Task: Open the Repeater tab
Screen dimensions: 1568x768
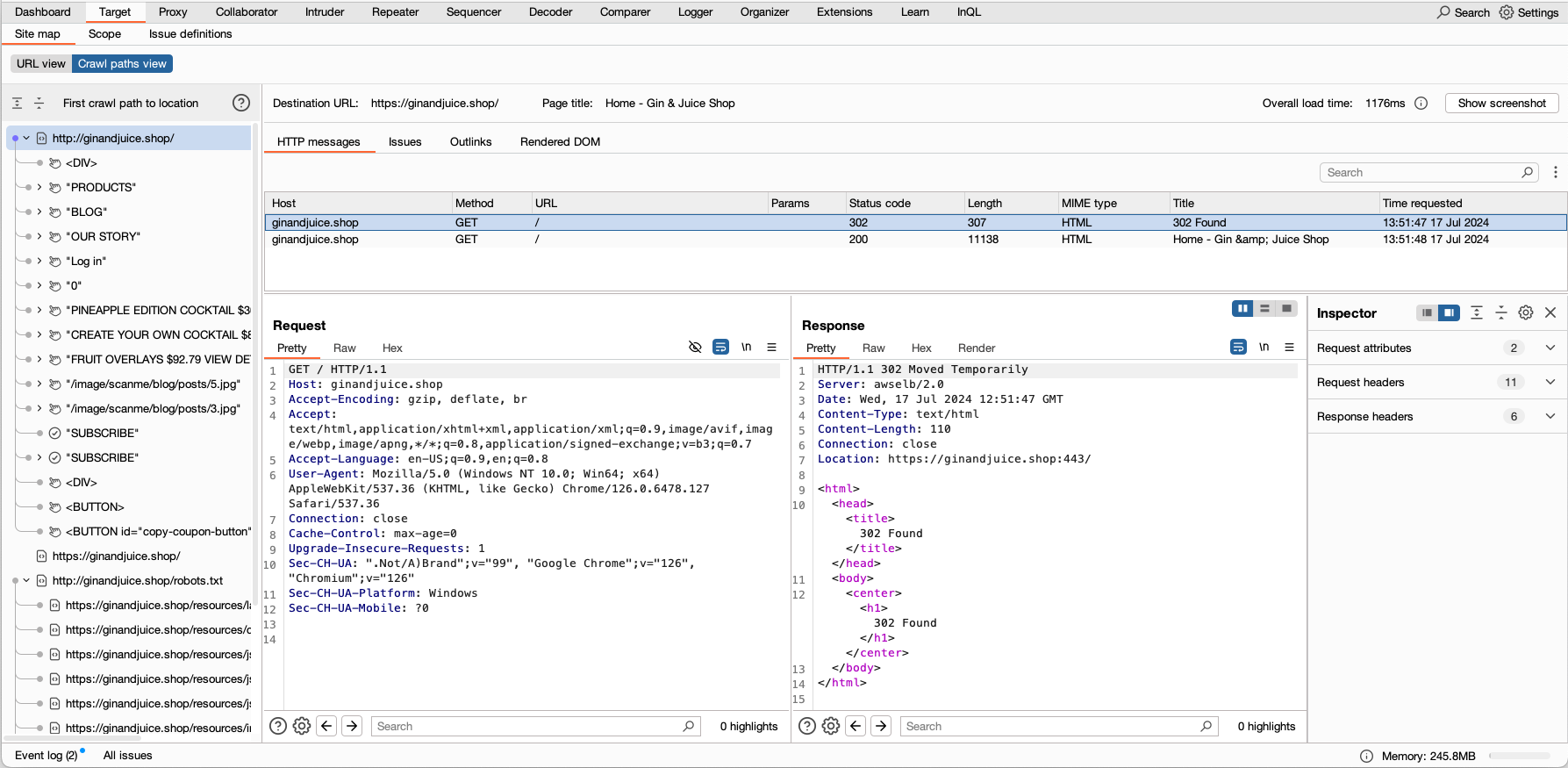Action: [395, 11]
